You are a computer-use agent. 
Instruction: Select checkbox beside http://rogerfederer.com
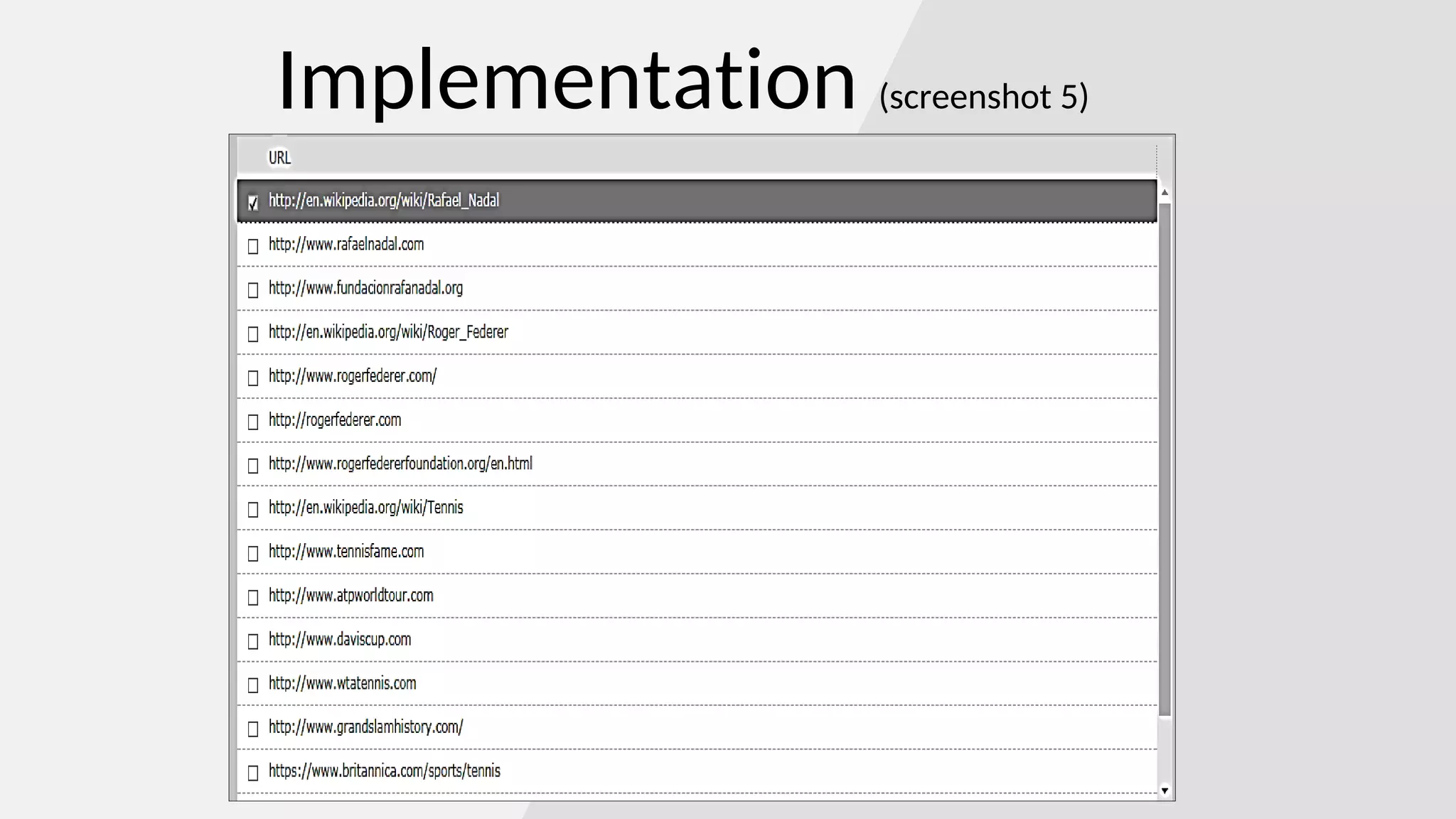253,422
